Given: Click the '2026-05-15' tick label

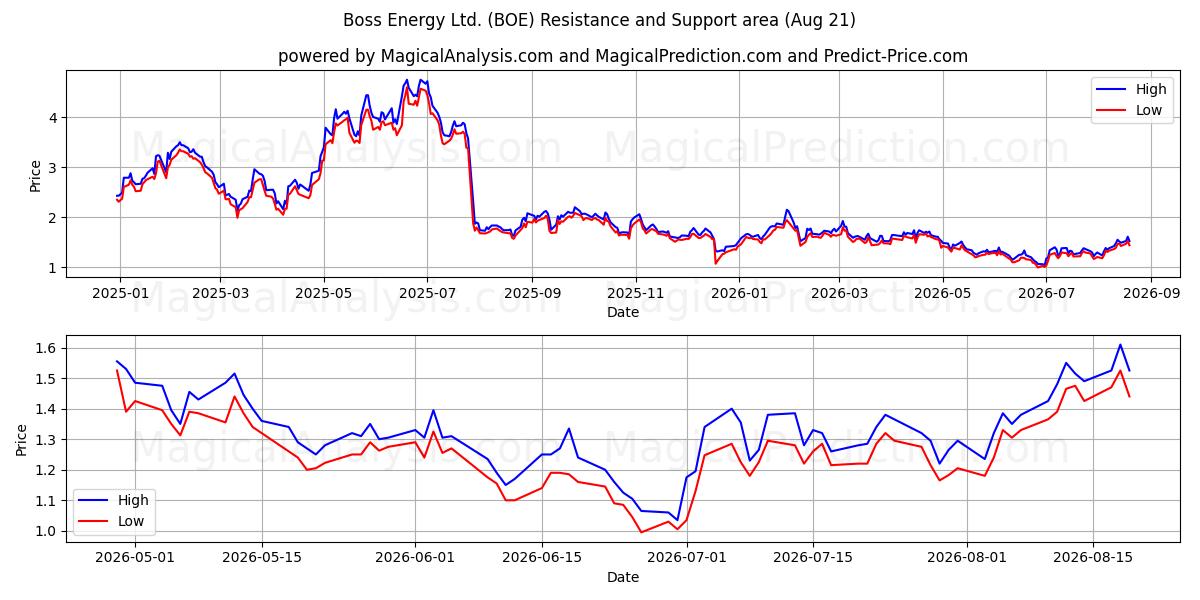Looking at the screenshot, I should [262, 558].
